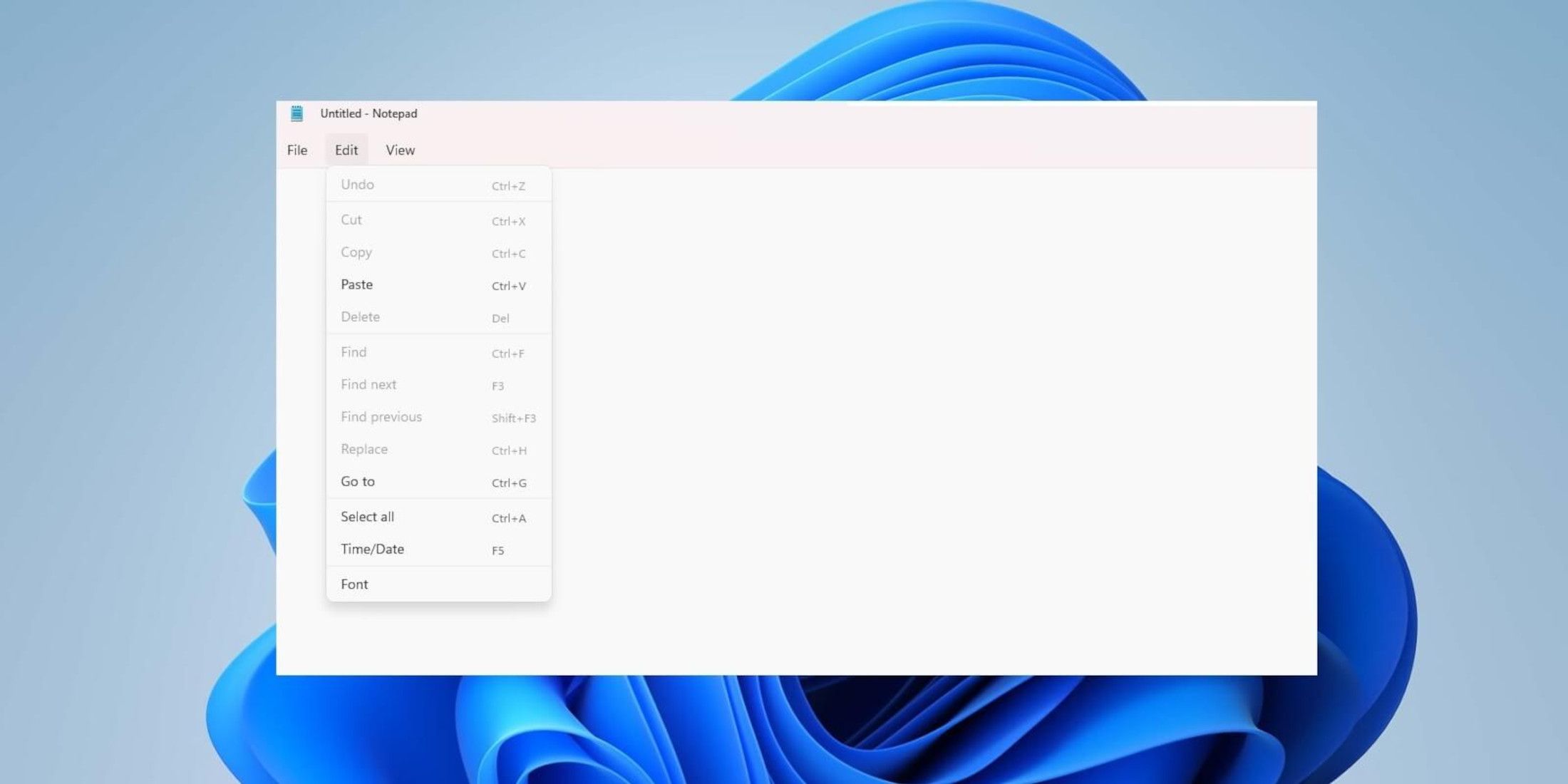Open the Font settings entry

[x=438, y=584]
